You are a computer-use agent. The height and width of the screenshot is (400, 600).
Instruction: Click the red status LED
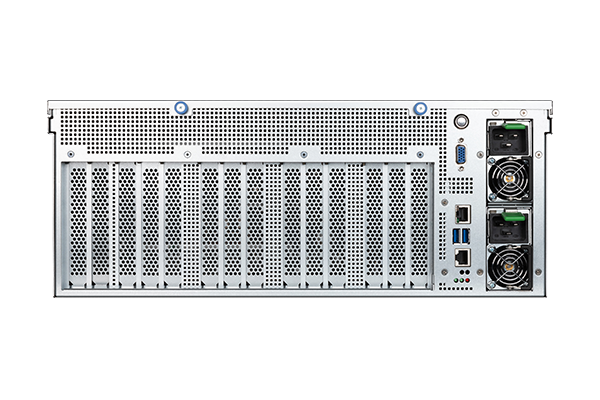[468, 281]
